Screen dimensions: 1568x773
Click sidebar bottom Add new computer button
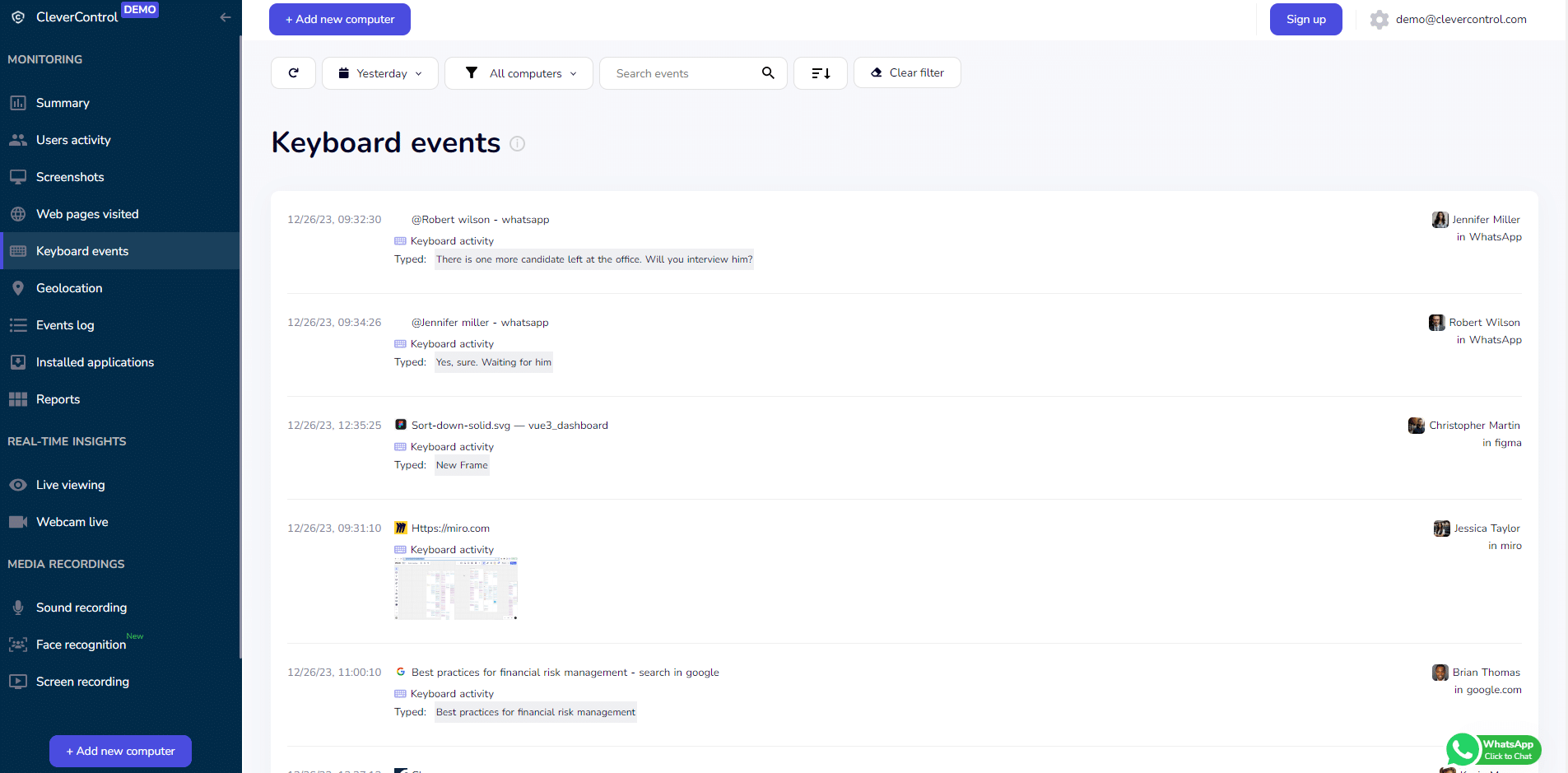pos(120,752)
